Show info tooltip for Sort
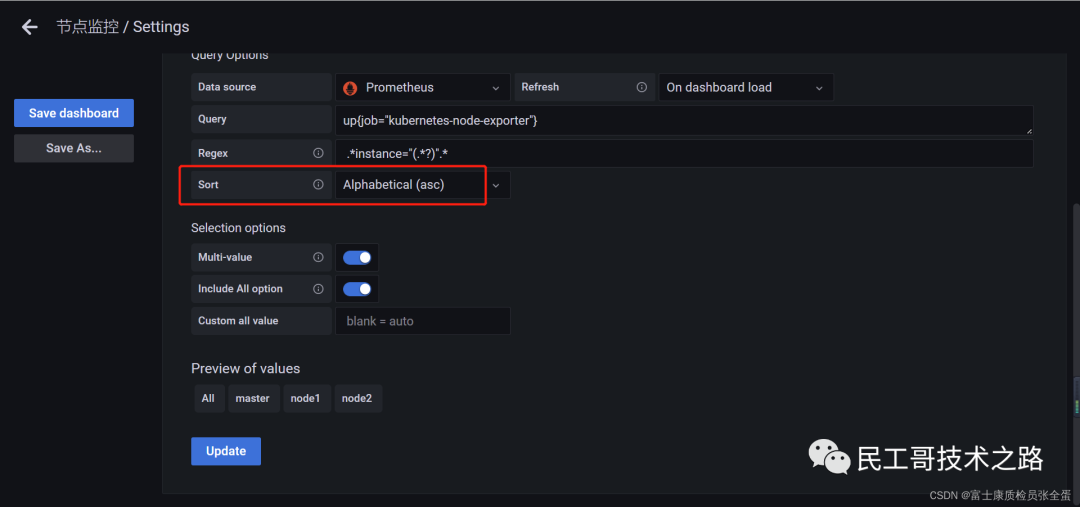Image resolution: width=1080 pixels, height=507 pixels. [x=318, y=185]
